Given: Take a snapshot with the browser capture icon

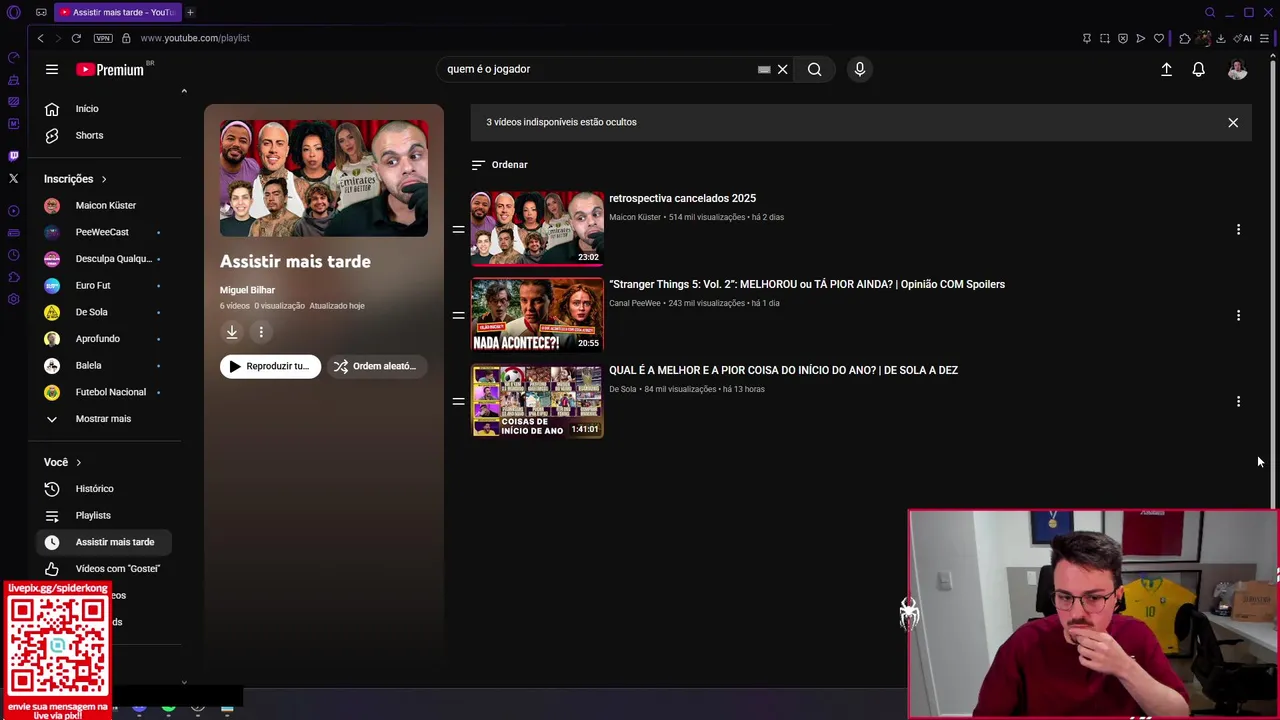Looking at the screenshot, I should coord(1105,38).
